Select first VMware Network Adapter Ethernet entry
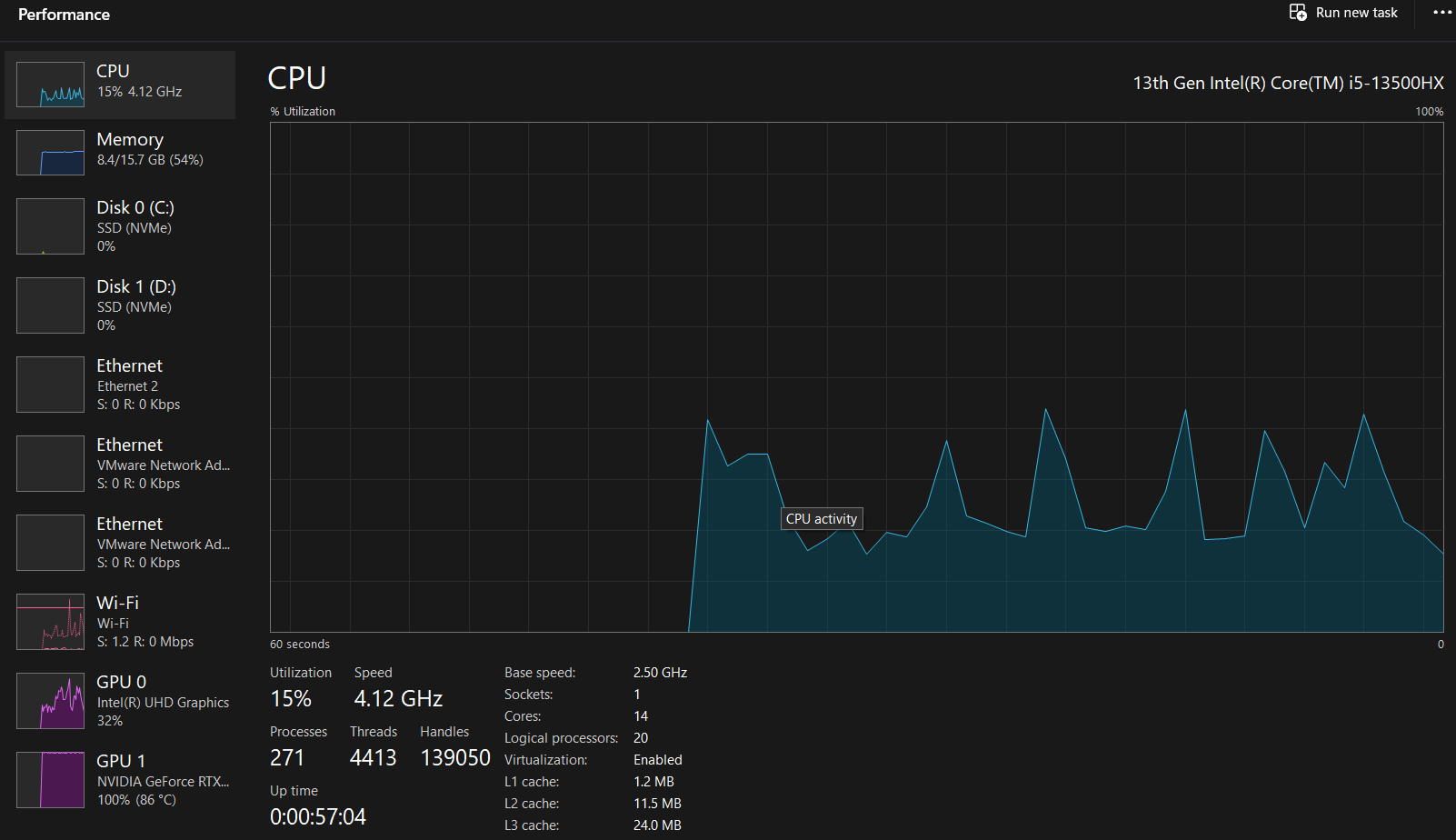This screenshot has width=1456, height=840. click(120, 464)
